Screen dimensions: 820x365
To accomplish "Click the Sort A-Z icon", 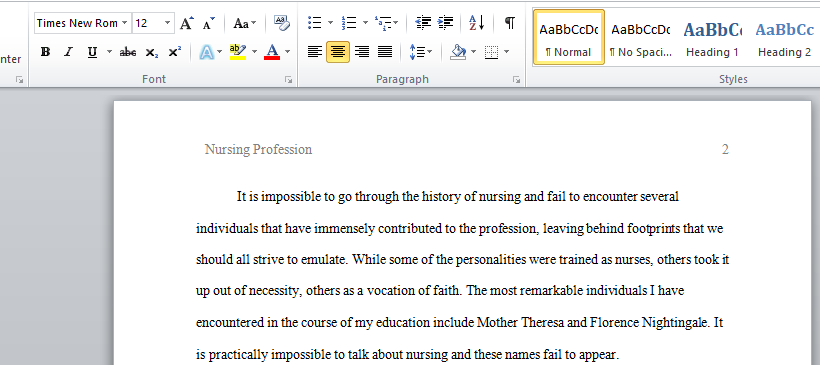I will (476, 22).
